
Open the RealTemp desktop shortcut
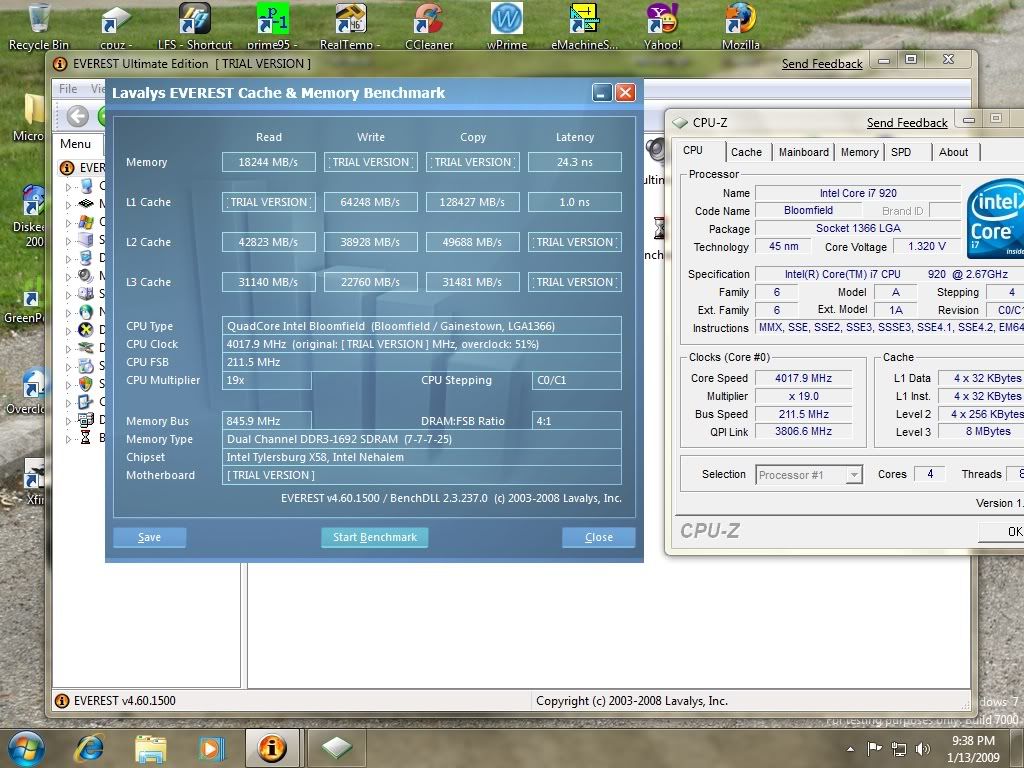[x=348, y=20]
